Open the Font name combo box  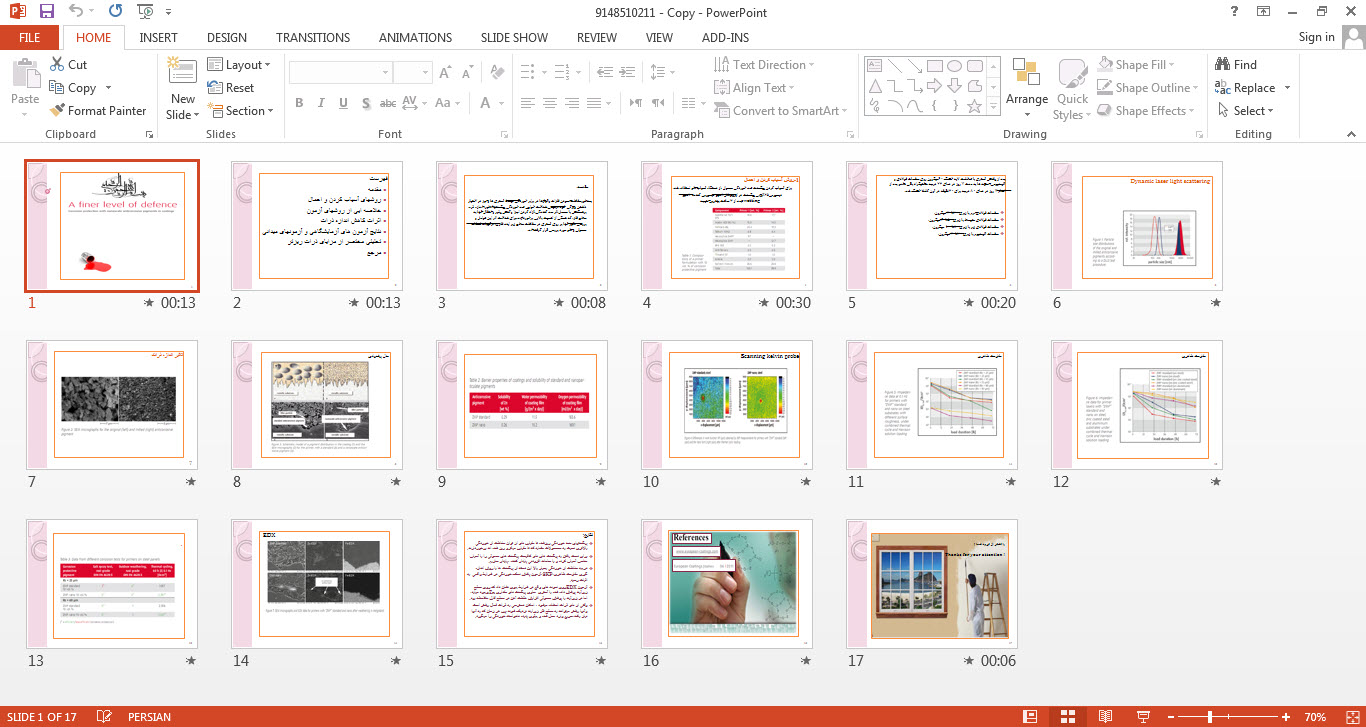pos(340,73)
